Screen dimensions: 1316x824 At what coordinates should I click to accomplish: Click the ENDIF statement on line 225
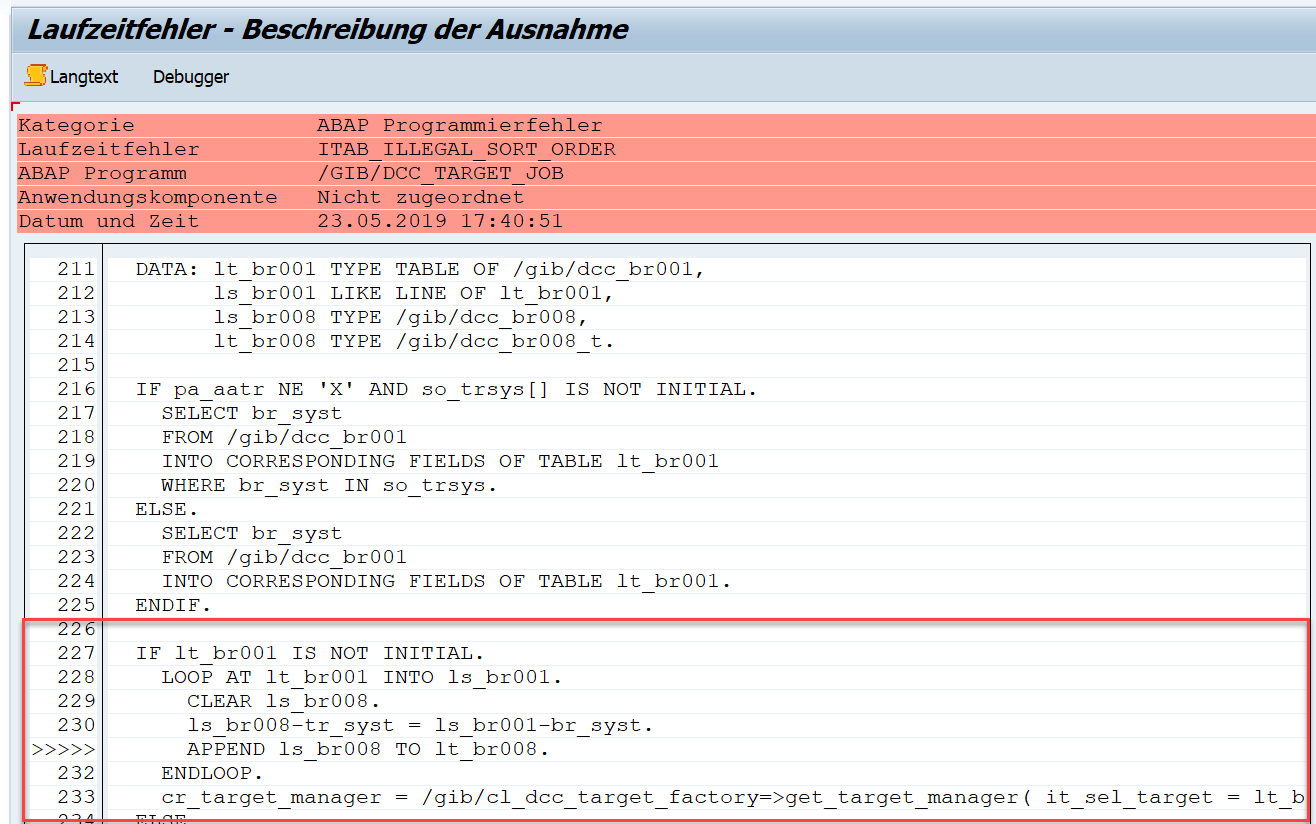(174, 605)
